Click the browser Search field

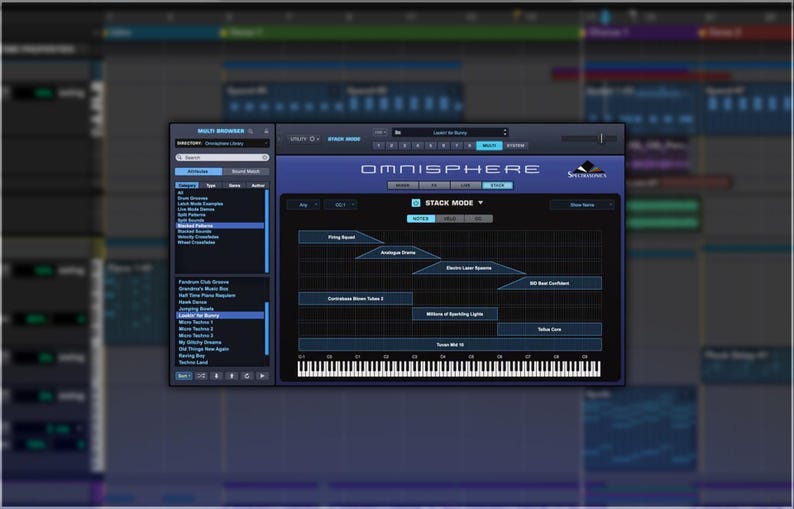tap(222, 158)
